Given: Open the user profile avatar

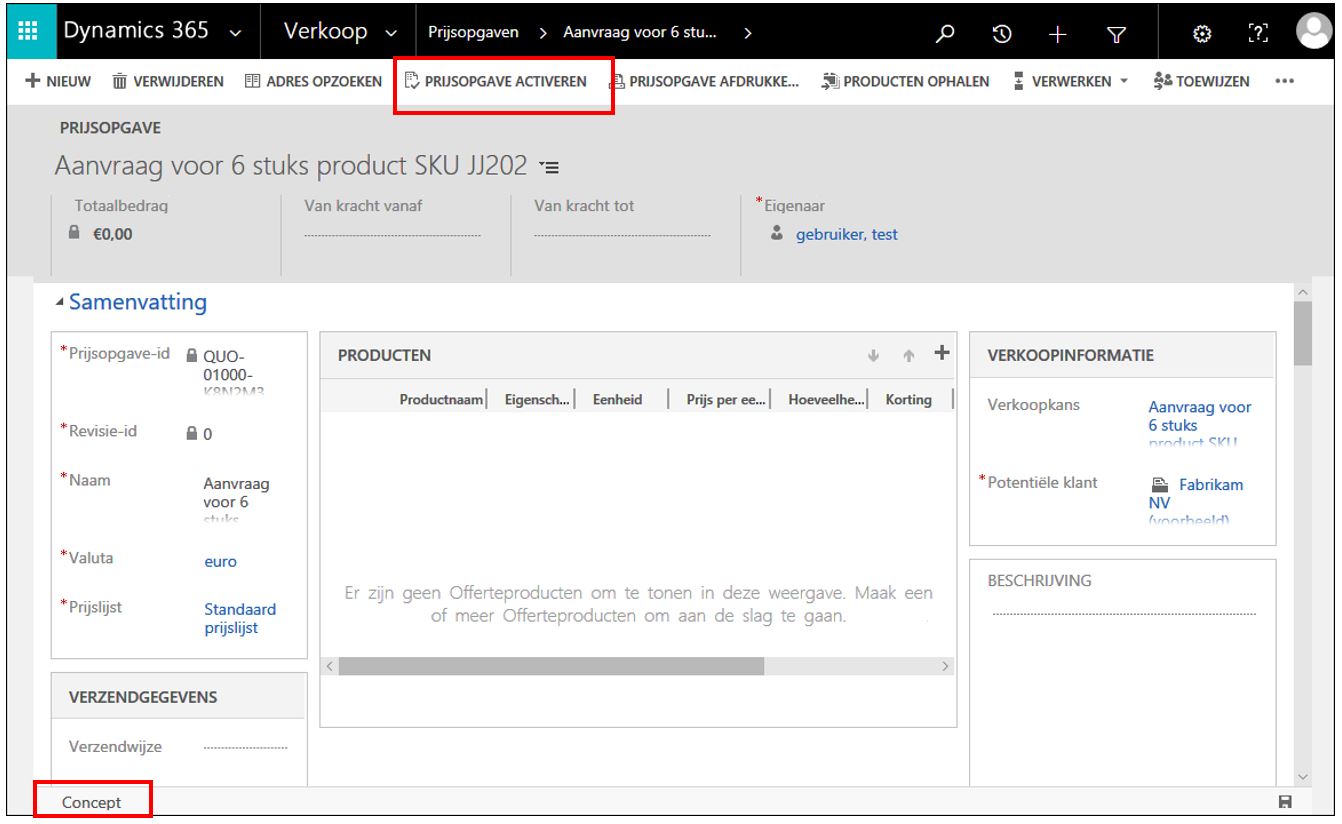Looking at the screenshot, I should click(1314, 32).
